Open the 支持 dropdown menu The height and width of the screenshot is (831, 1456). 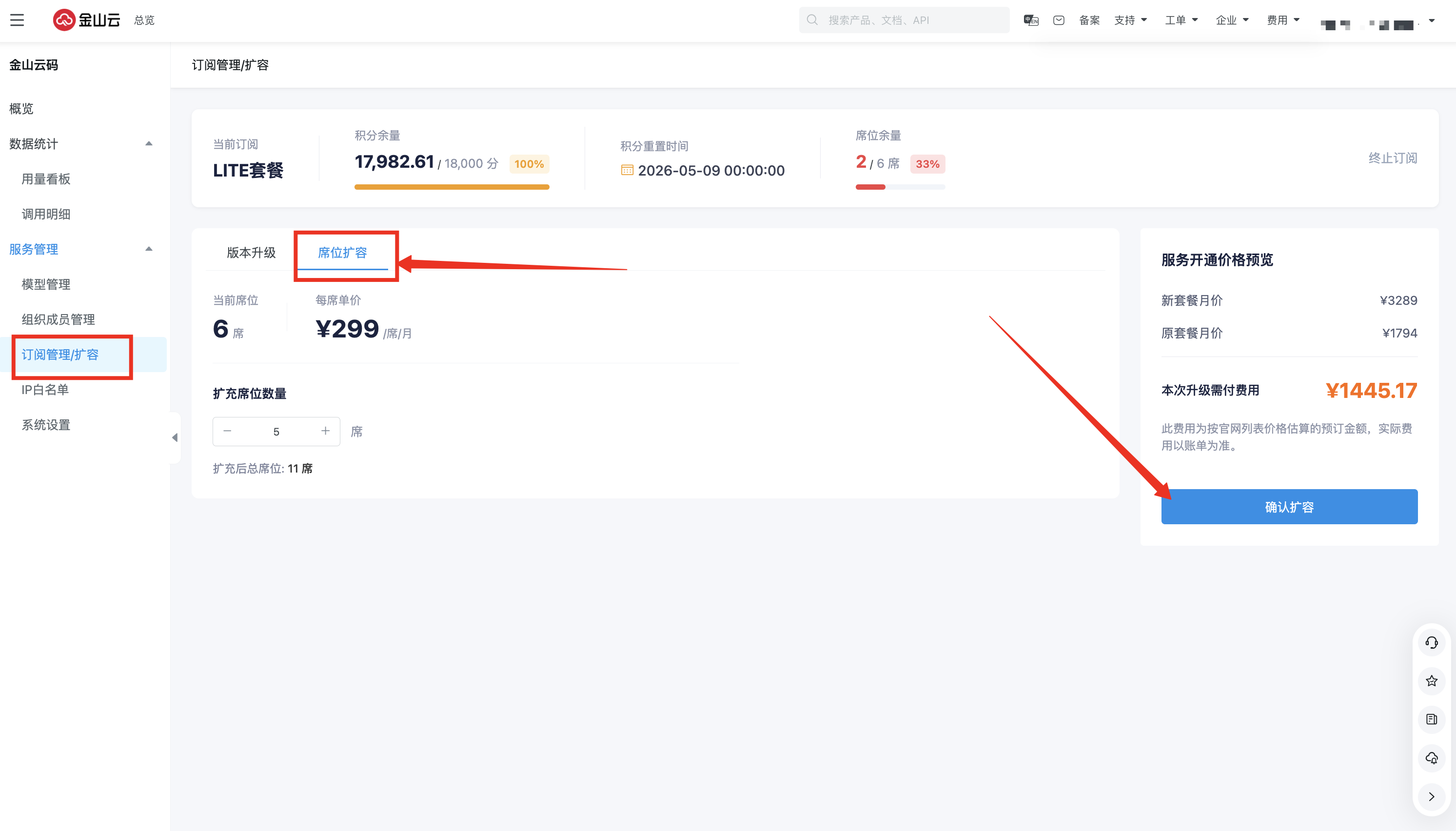[1130, 20]
